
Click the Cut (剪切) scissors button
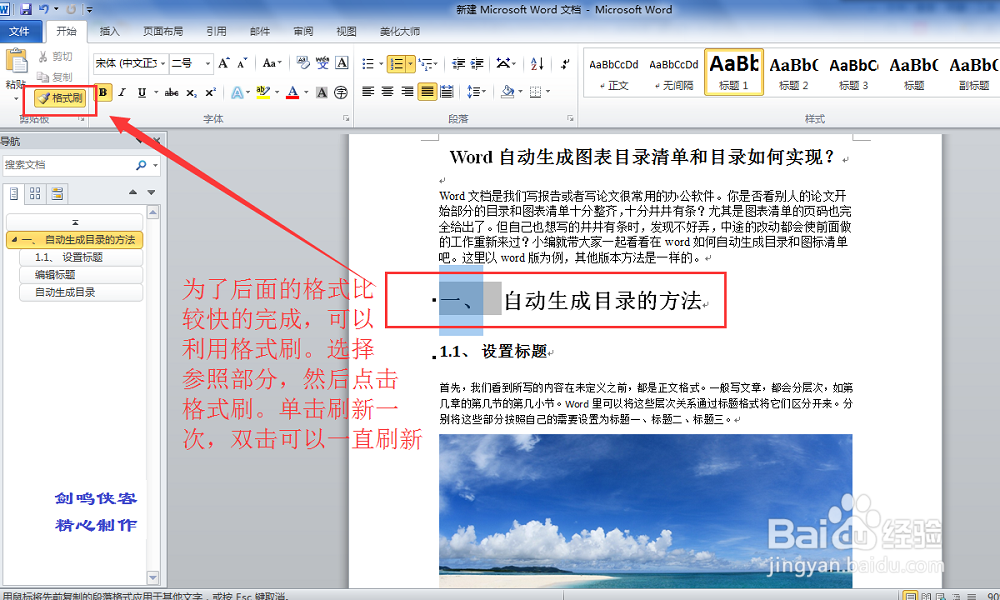pyautogui.click(x=55, y=57)
